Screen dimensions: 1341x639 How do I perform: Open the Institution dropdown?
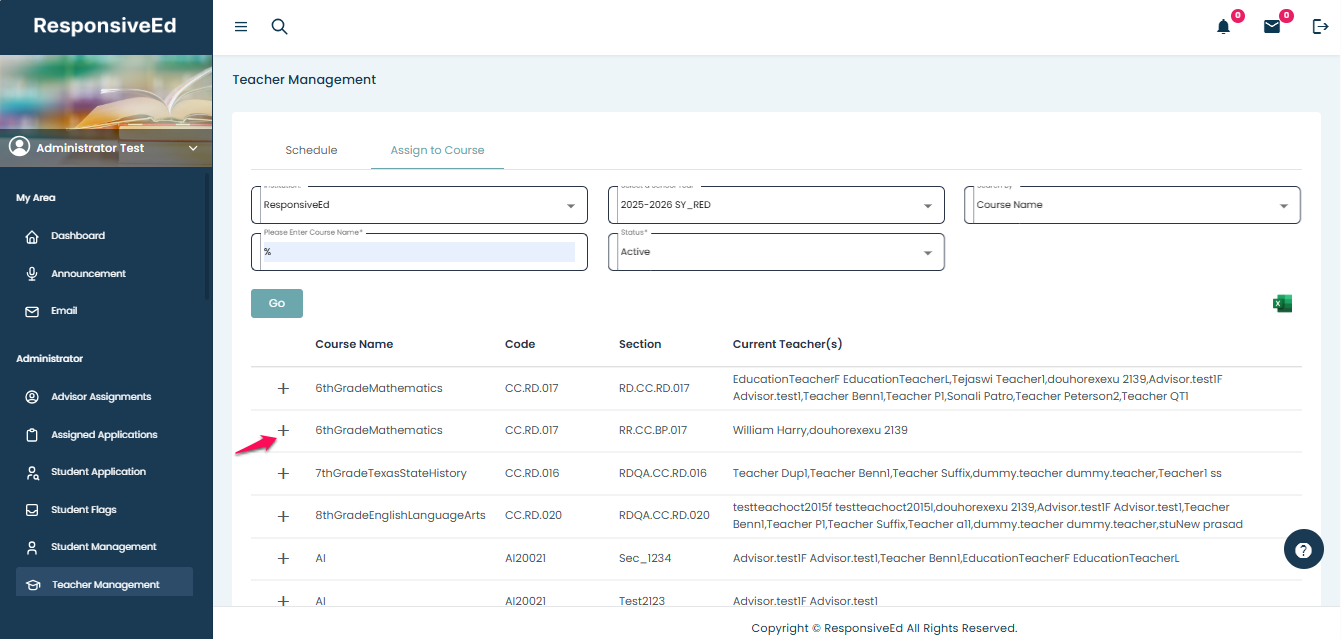tap(419, 205)
